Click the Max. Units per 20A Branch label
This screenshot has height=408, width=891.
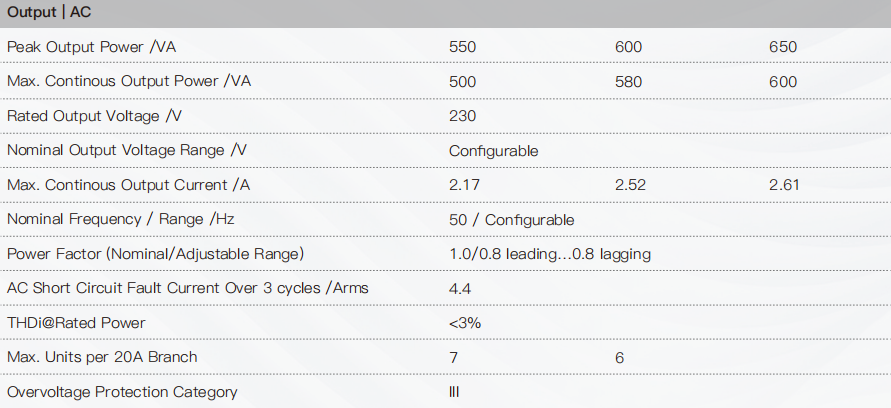click(x=102, y=357)
